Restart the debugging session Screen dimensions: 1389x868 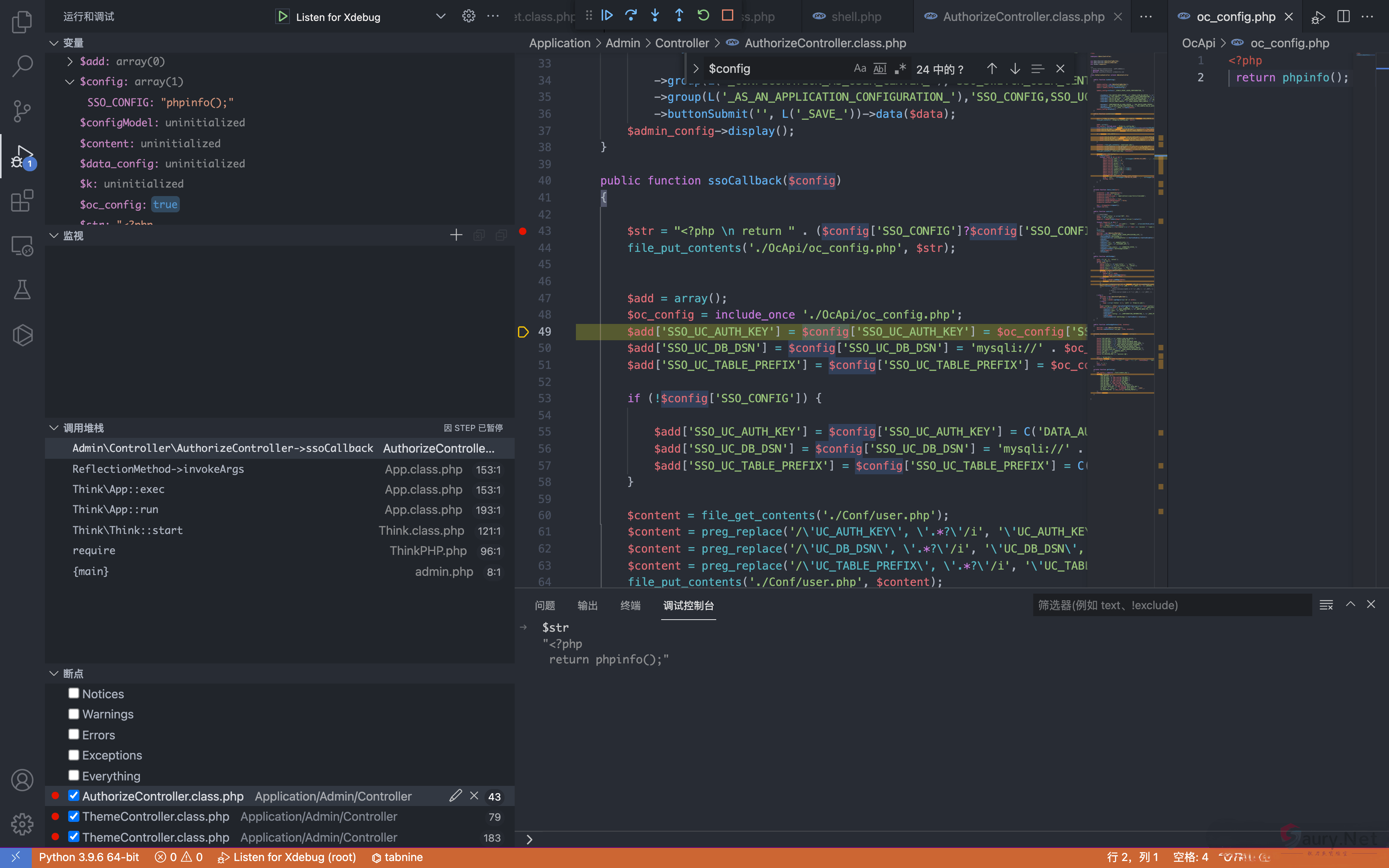coord(703,15)
